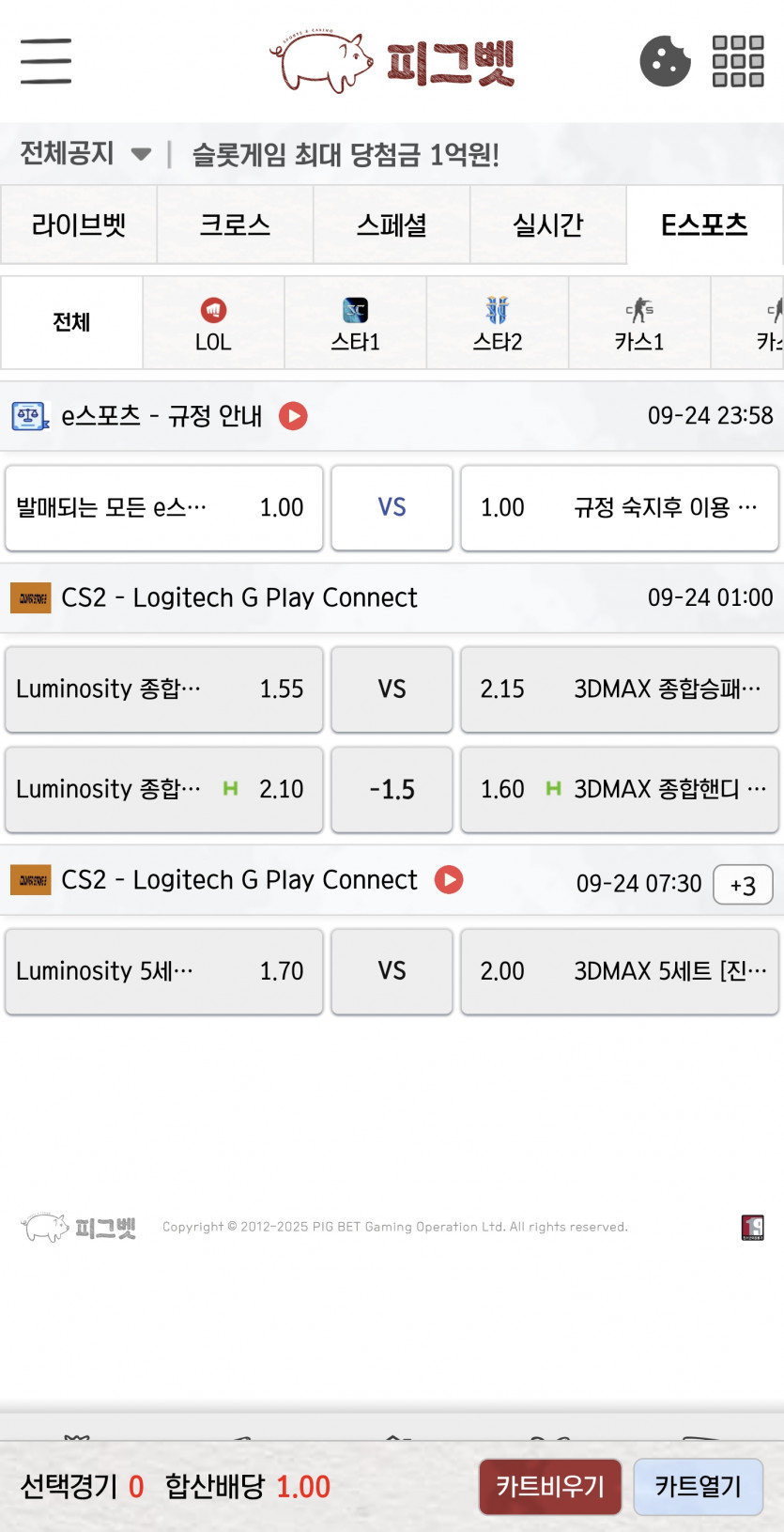
Task: Switch to the 크로스 tab
Action: (235, 225)
